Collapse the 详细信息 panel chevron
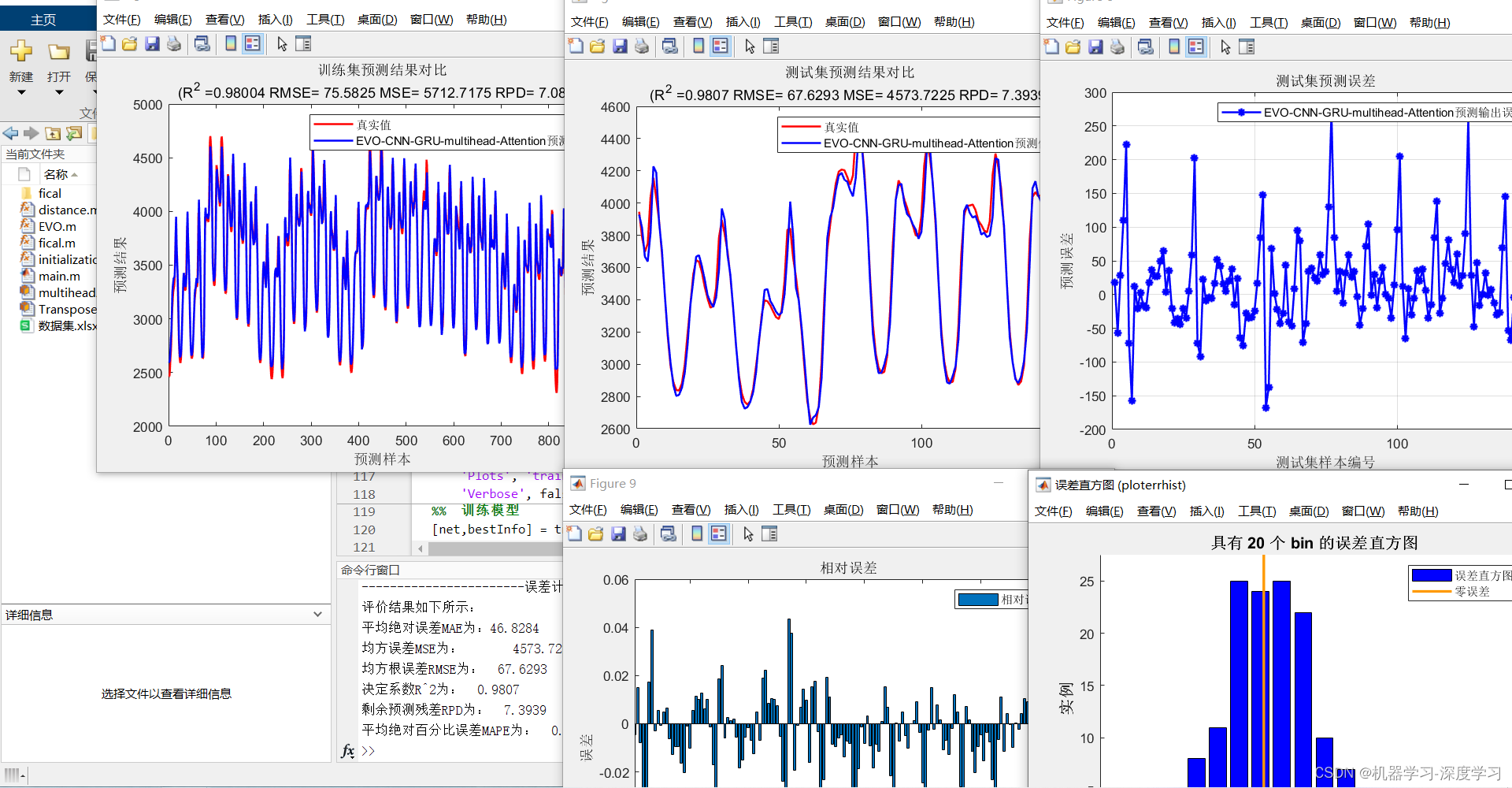Screen dimensions: 1512x788 317,614
